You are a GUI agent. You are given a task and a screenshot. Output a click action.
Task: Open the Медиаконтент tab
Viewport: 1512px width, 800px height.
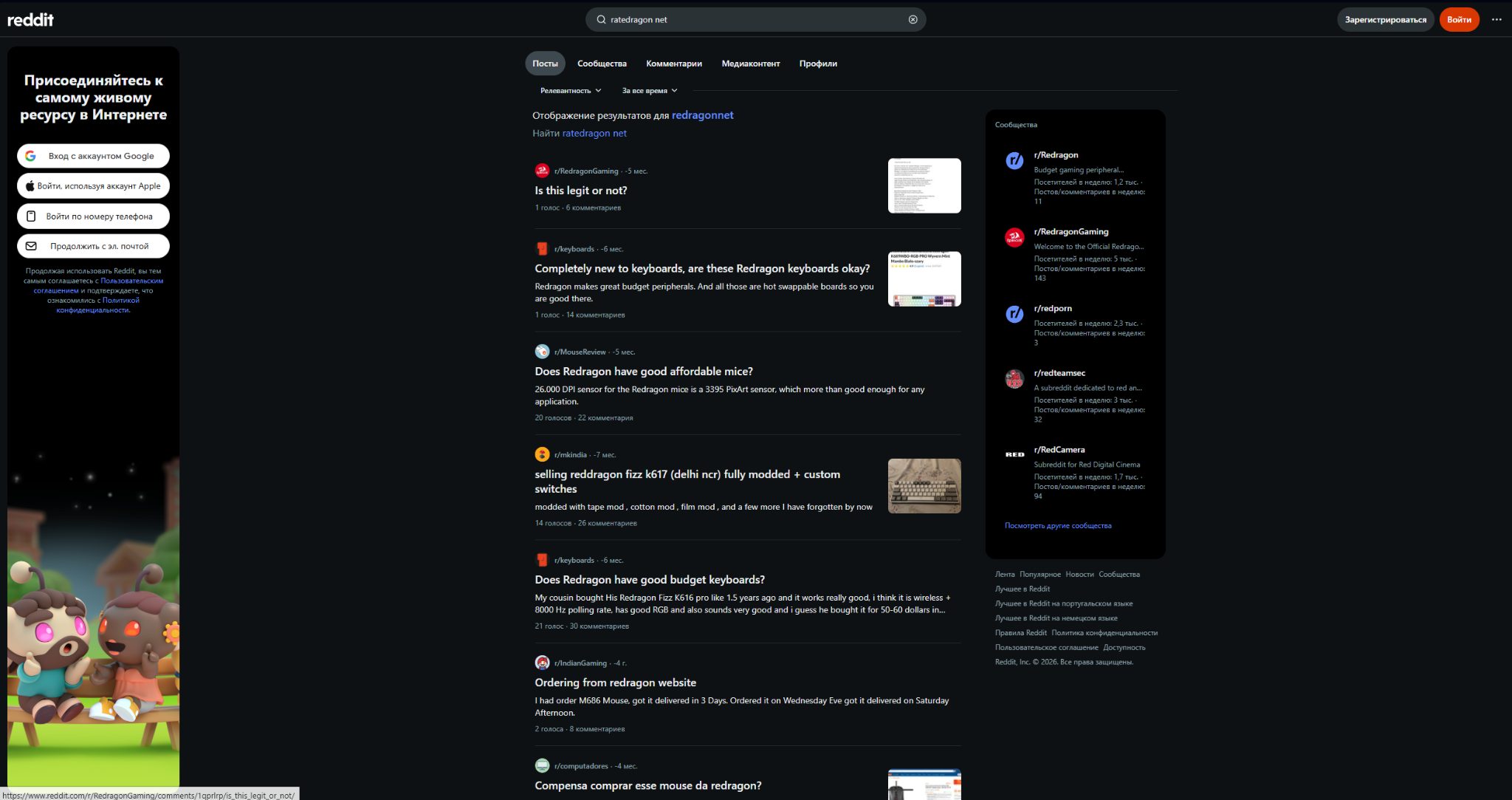(750, 64)
